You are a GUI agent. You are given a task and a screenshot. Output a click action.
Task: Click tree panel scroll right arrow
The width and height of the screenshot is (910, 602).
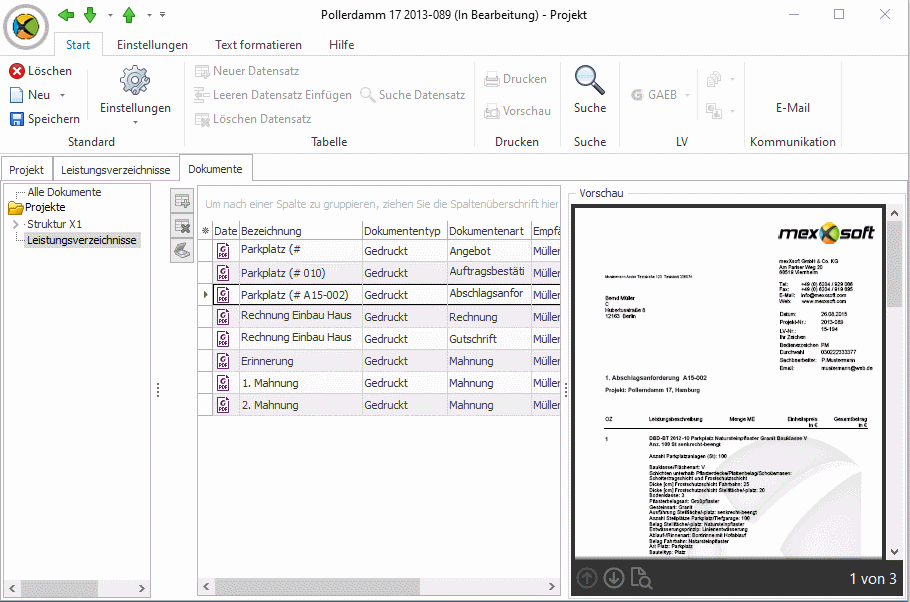[x=142, y=588]
